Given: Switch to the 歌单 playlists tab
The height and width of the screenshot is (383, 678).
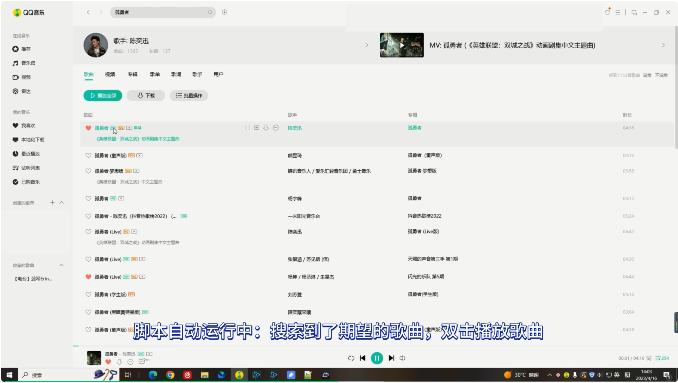Looking at the screenshot, I should (x=154, y=74).
